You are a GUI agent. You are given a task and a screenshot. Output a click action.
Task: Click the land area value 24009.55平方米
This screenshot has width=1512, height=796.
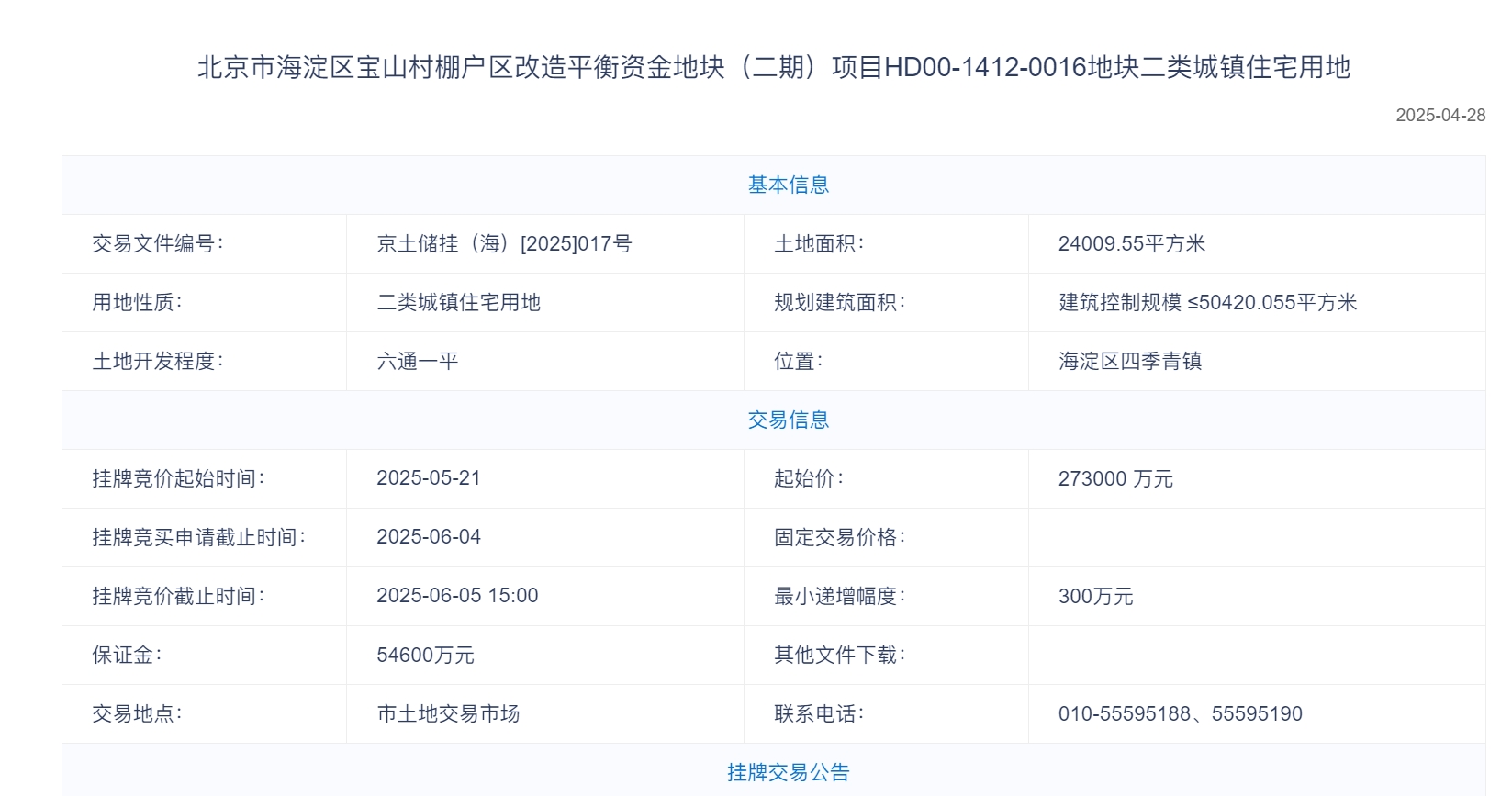(x=1132, y=243)
